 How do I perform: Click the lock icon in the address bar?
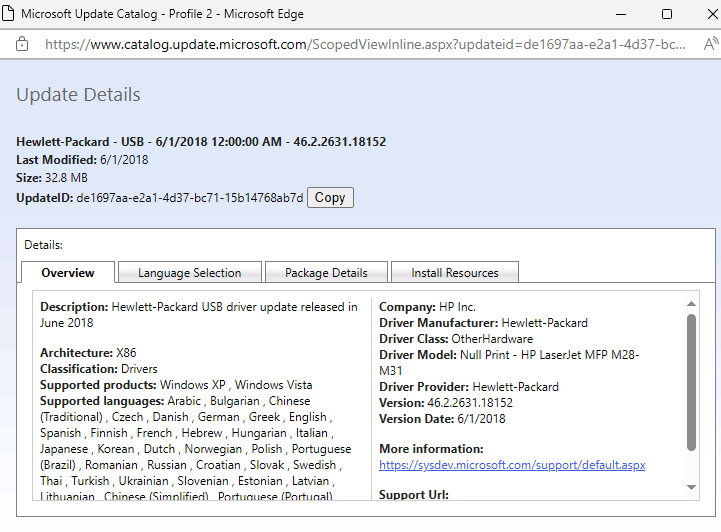[x=22, y=44]
